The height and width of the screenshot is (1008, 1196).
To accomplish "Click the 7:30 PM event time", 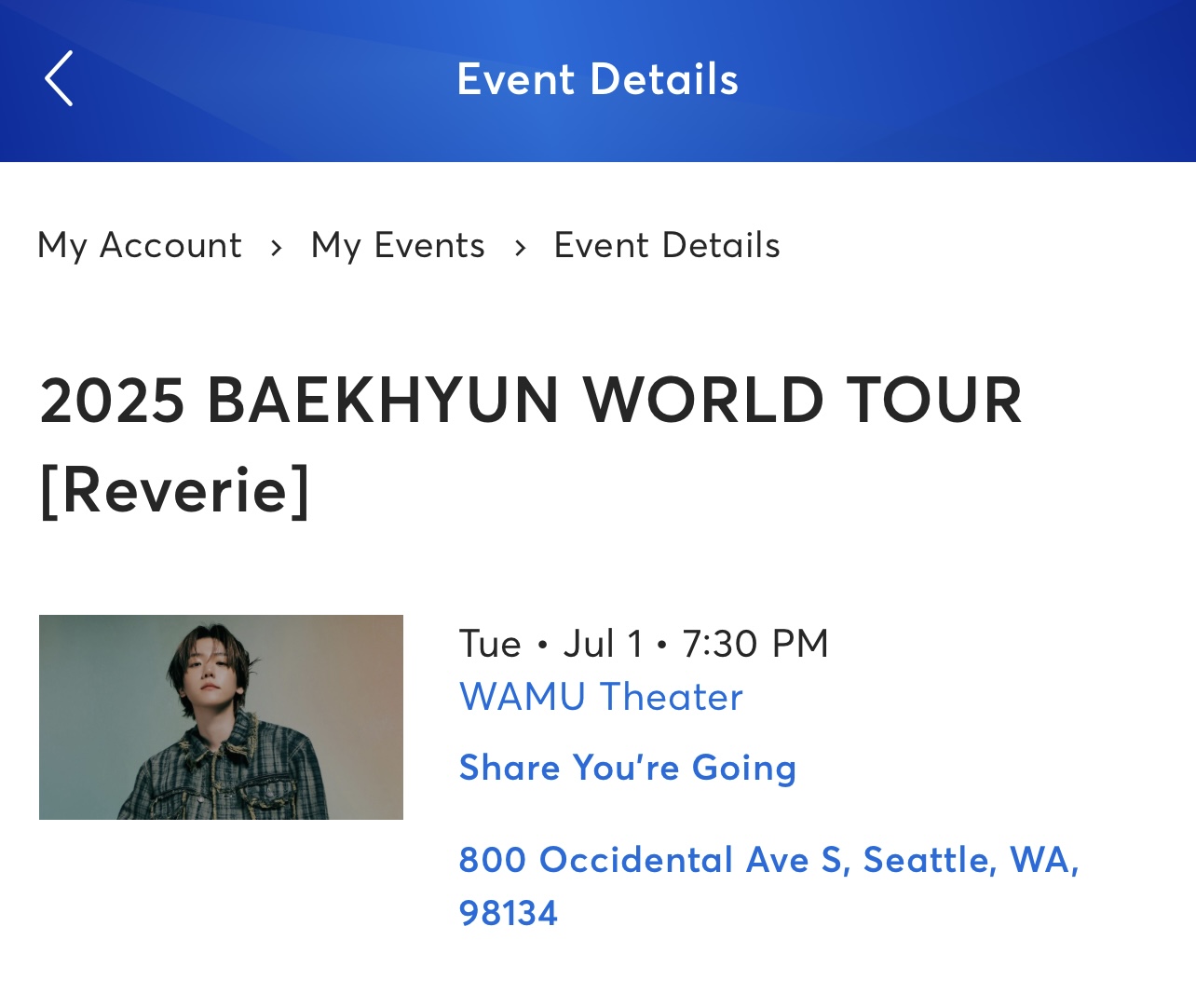I will pyautogui.click(x=755, y=644).
